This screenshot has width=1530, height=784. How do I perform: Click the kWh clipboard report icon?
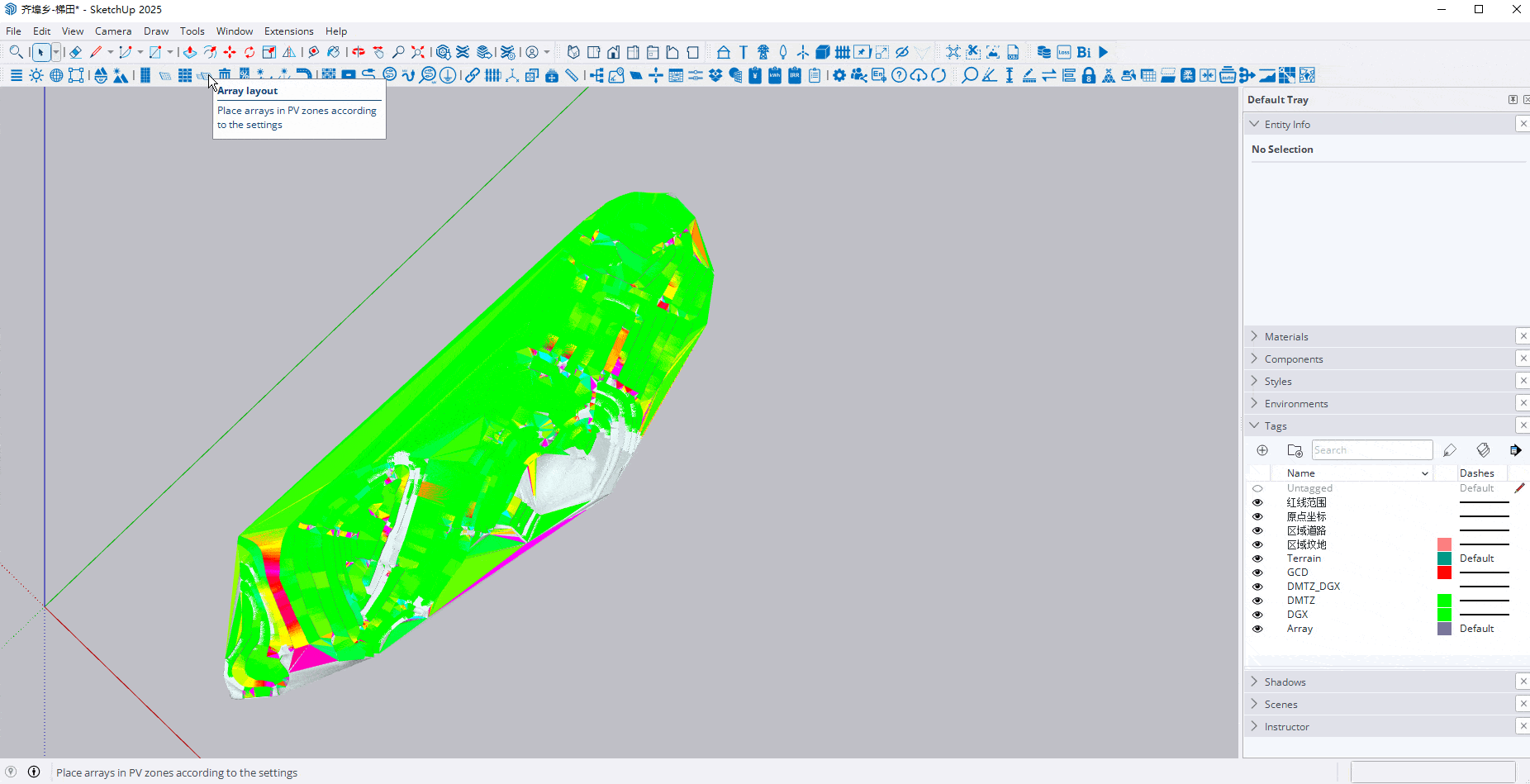click(775, 75)
